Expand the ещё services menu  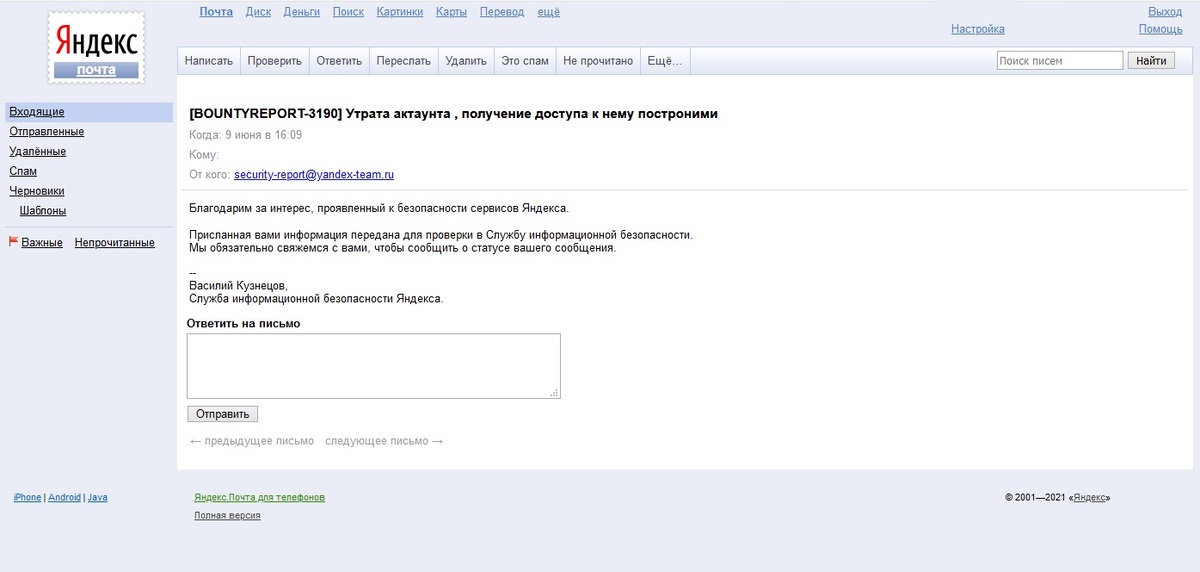coord(549,12)
